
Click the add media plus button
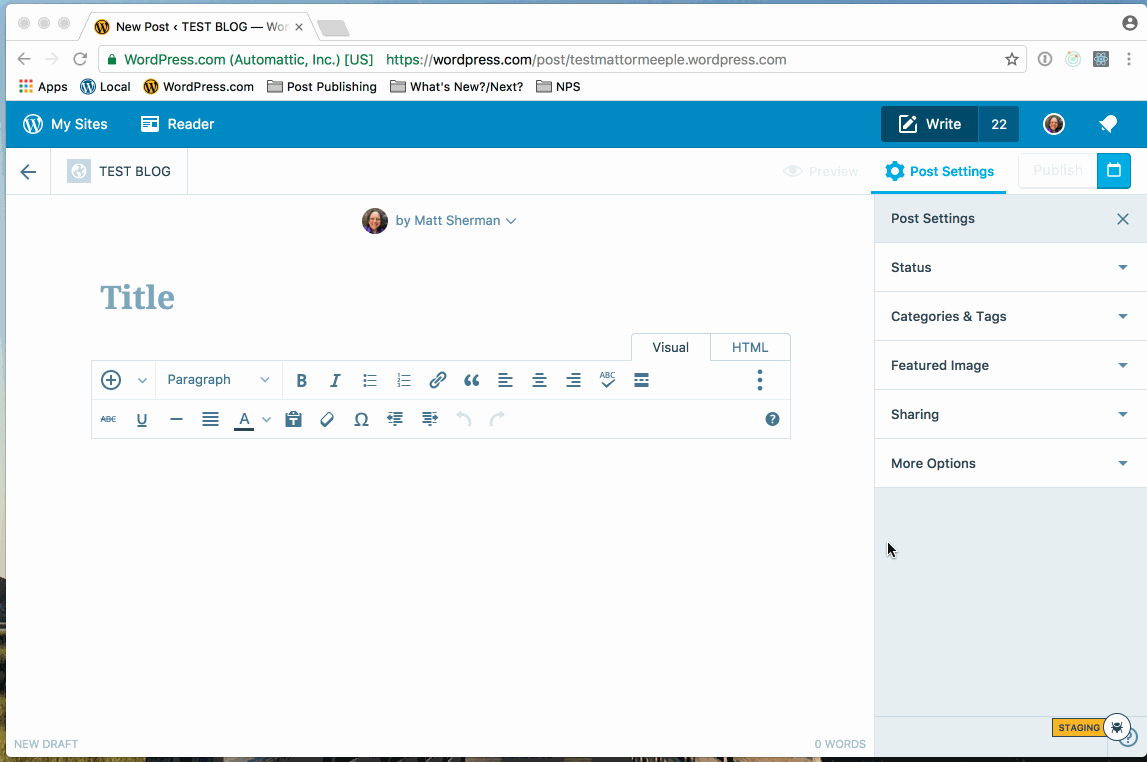tap(111, 380)
